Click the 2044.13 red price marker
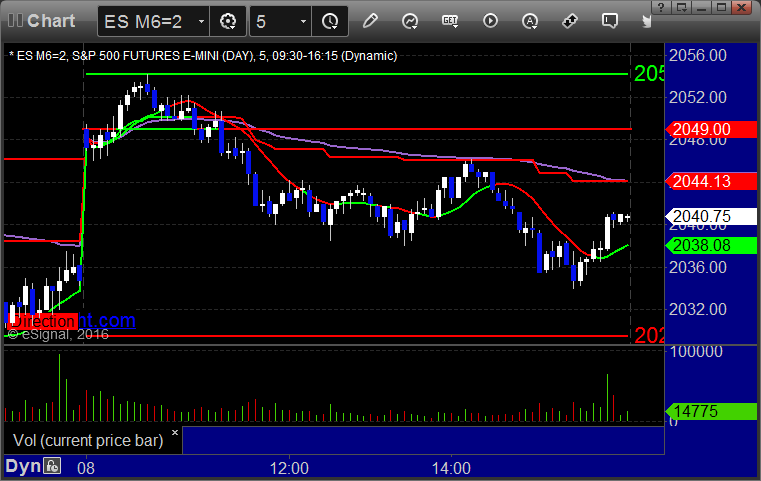 click(x=711, y=181)
